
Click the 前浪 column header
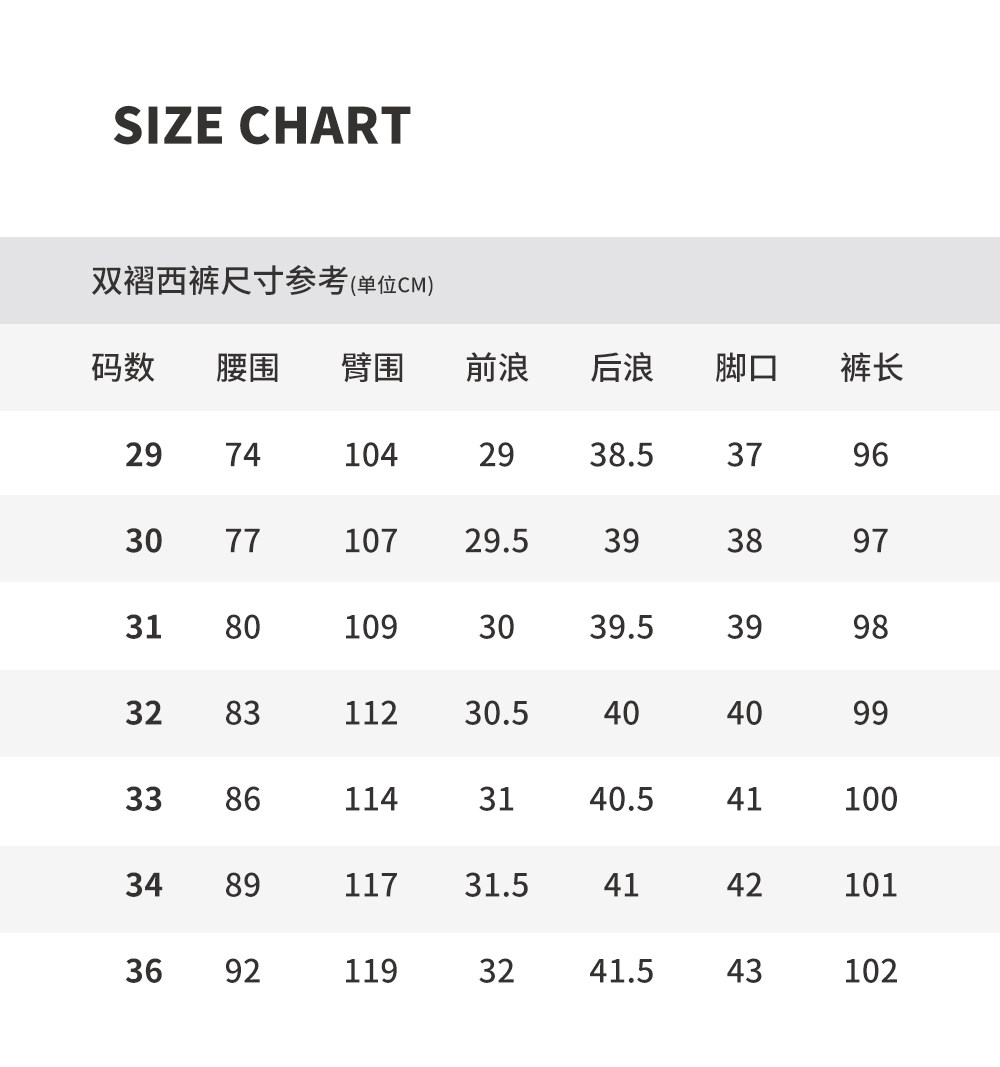pyautogui.click(x=497, y=367)
